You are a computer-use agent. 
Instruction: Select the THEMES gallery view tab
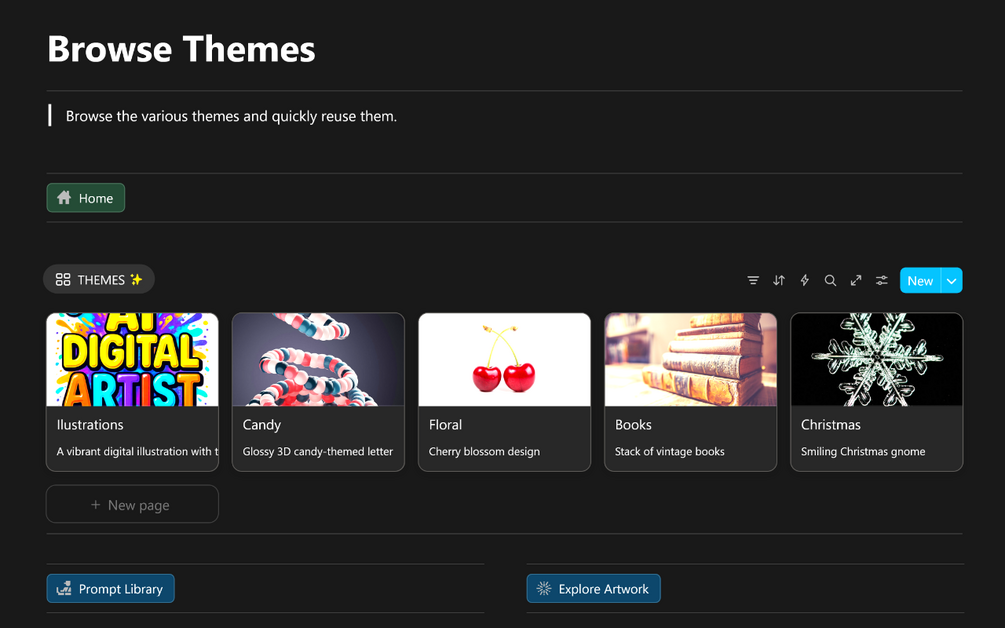(x=99, y=279)
